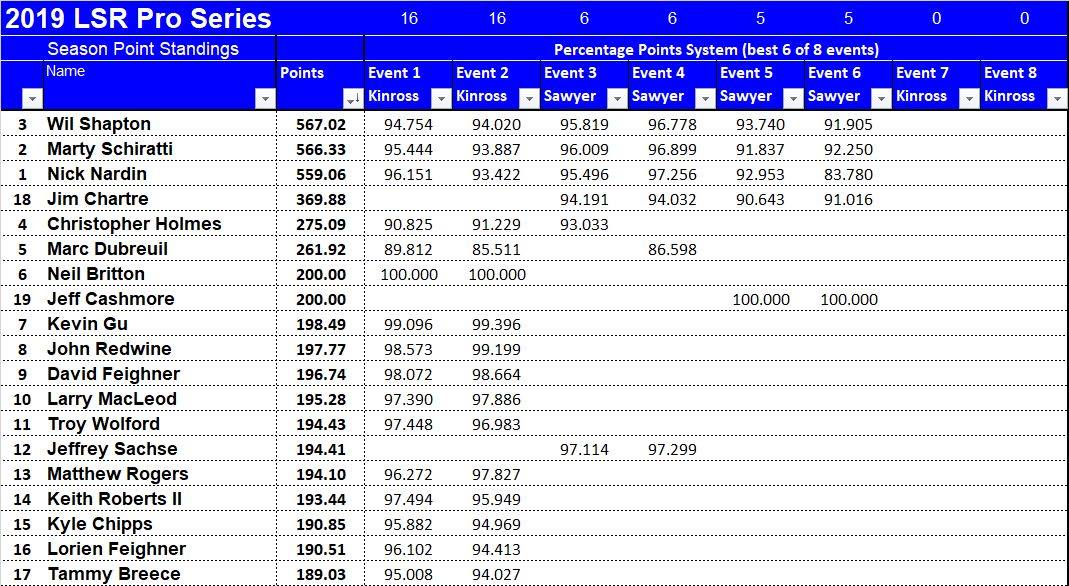1069x586 pixels.
Task: Click Neil Britton's Event 1 score cell
Action: coord(407,274)
